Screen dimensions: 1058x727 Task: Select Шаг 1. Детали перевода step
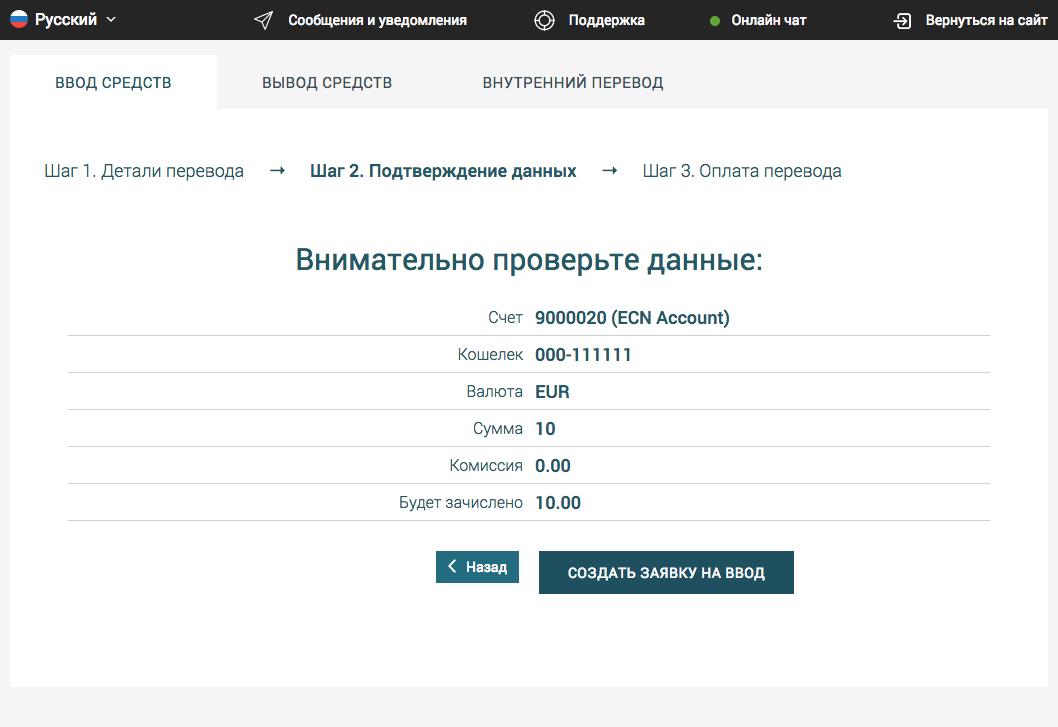coord(144,171)
